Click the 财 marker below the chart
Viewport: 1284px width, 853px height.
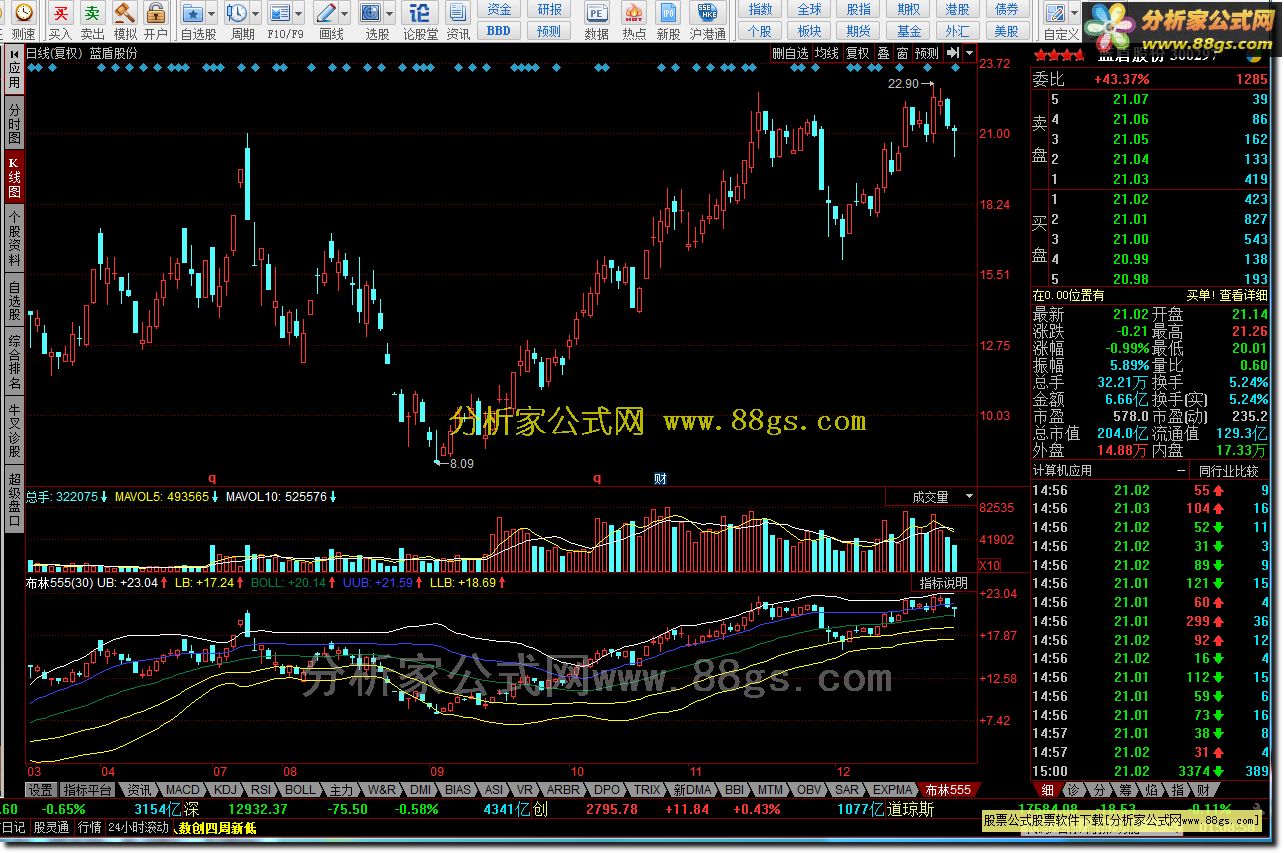point(660,478)
